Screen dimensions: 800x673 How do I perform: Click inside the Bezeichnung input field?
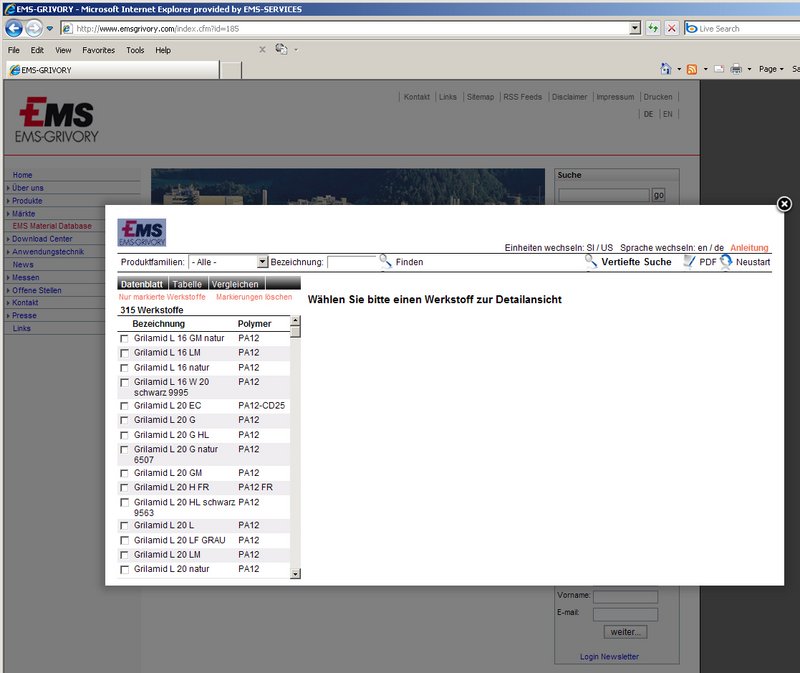(351, 261)
